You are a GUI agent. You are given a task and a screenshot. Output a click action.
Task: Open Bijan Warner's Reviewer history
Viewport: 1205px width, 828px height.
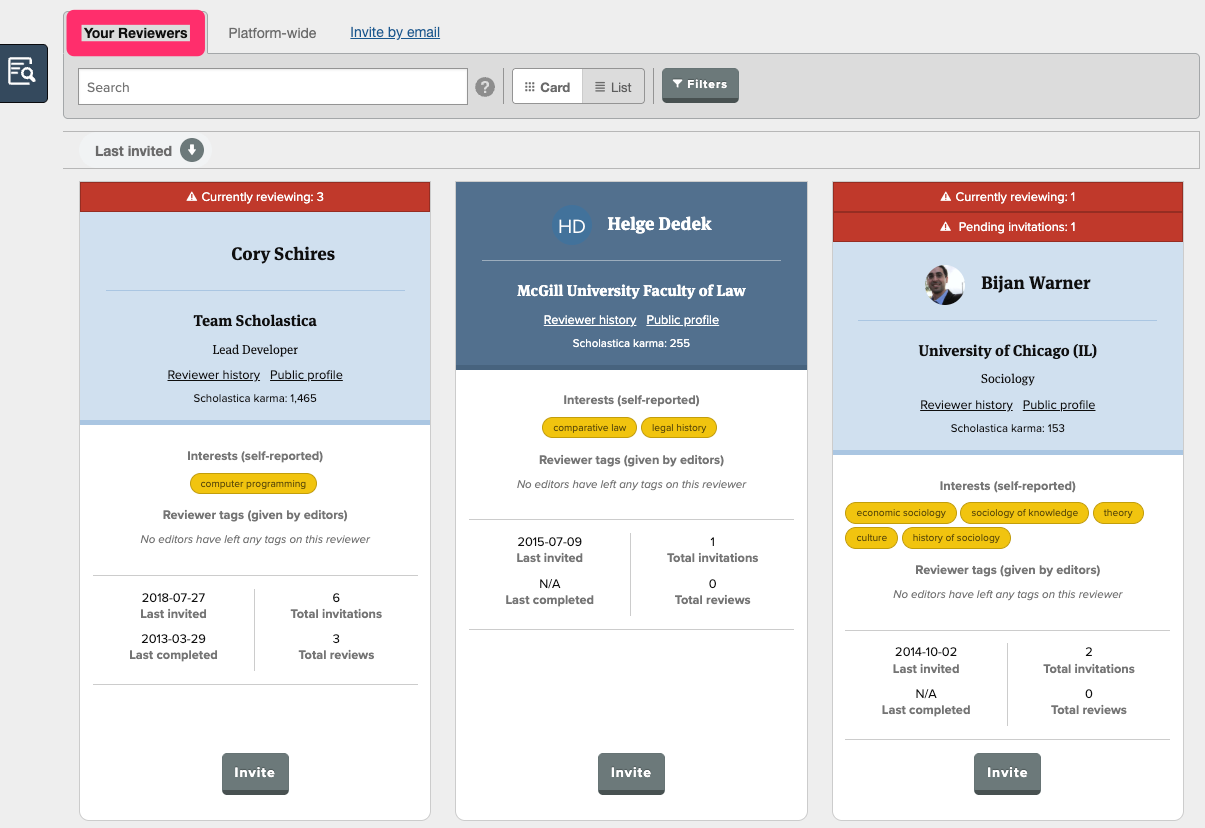[x=966, y=405]
